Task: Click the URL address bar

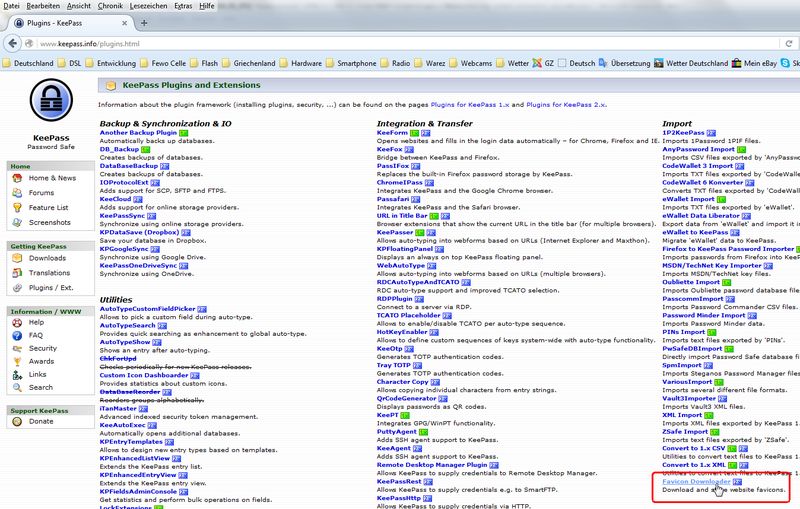Action: pos(403,43)
